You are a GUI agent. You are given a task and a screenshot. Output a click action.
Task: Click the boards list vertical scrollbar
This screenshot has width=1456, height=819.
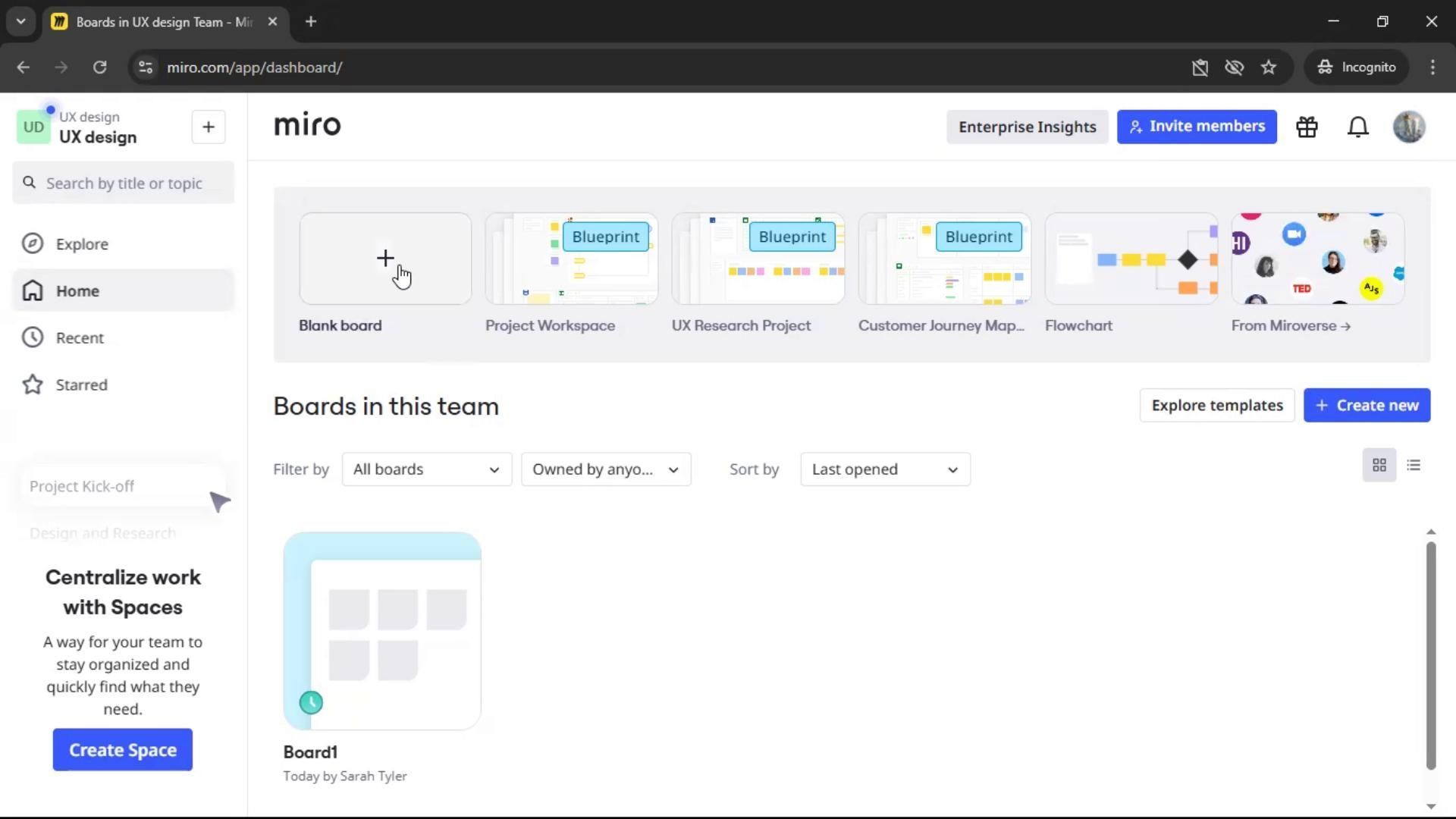click(1430, 656)
